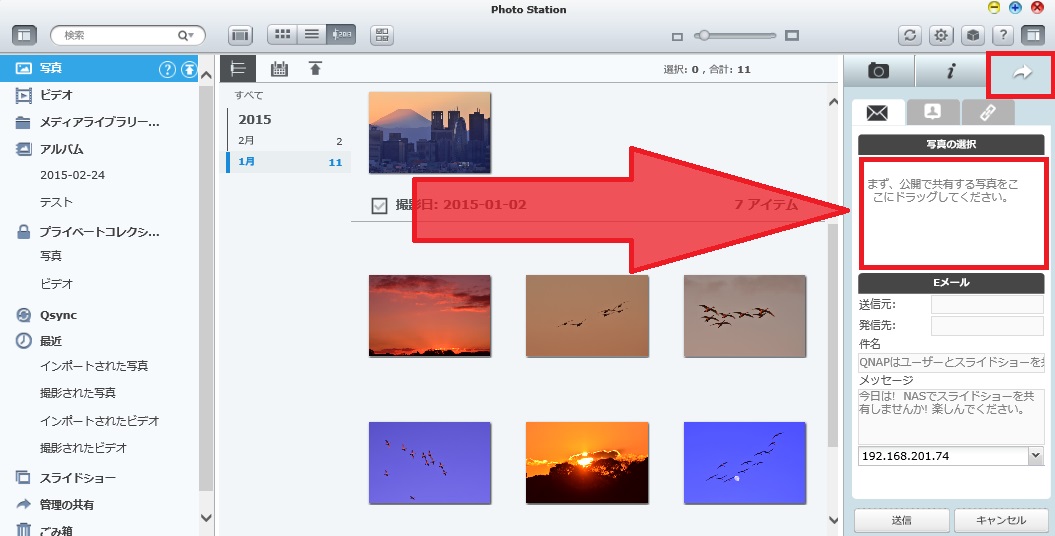Open the info panel tab
This screenshot has width=1055, height=536.
tap(950, 71)
